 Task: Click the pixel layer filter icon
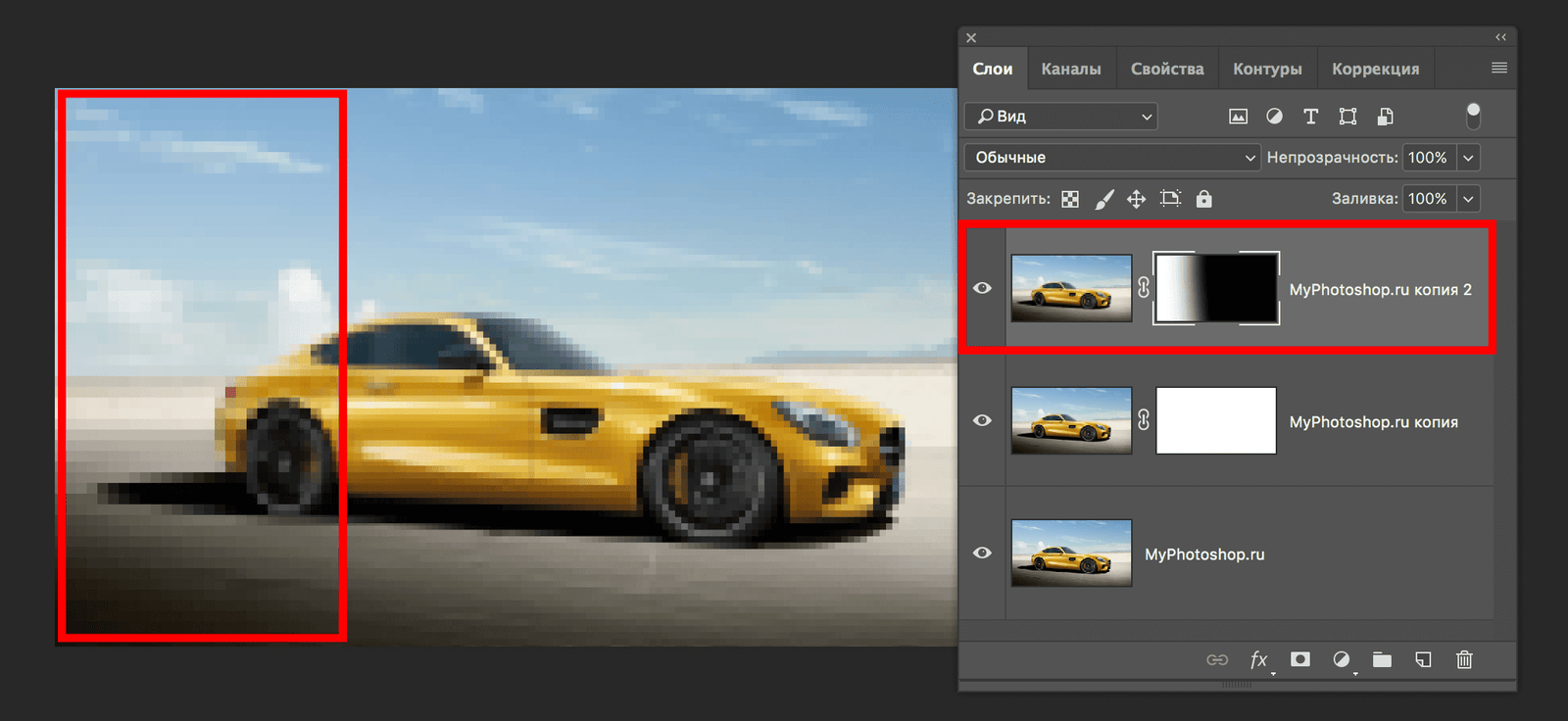pyautogui.click(x=1238, y=117)
